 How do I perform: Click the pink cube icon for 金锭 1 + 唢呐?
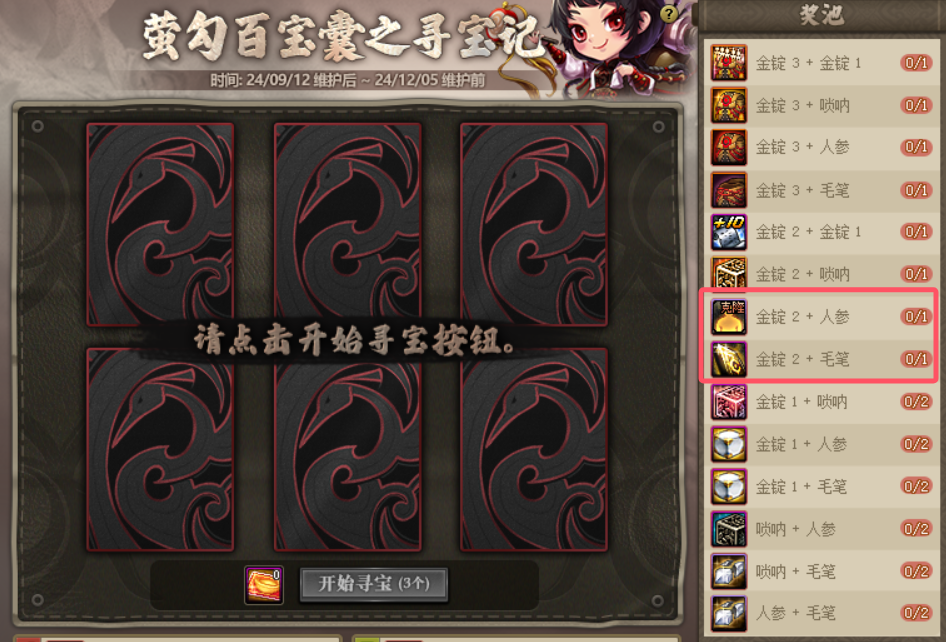point(729,402)
